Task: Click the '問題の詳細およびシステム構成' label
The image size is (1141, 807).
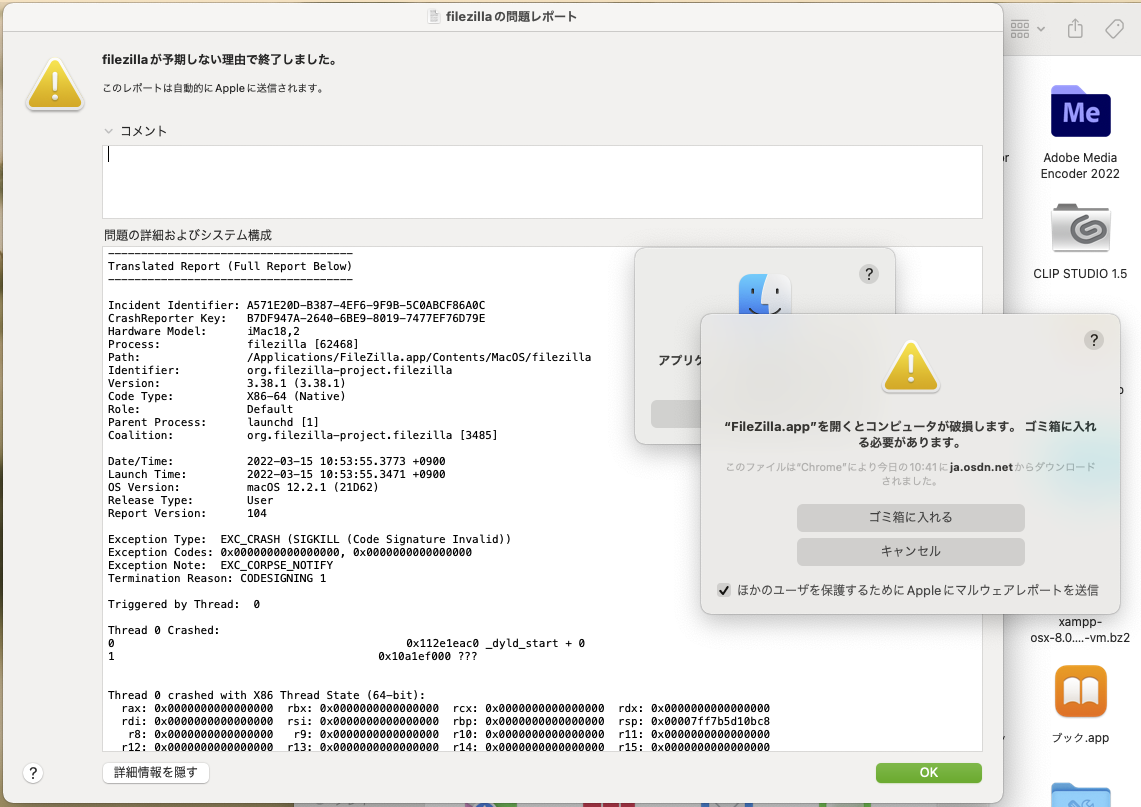Action: tap(188, 235)
